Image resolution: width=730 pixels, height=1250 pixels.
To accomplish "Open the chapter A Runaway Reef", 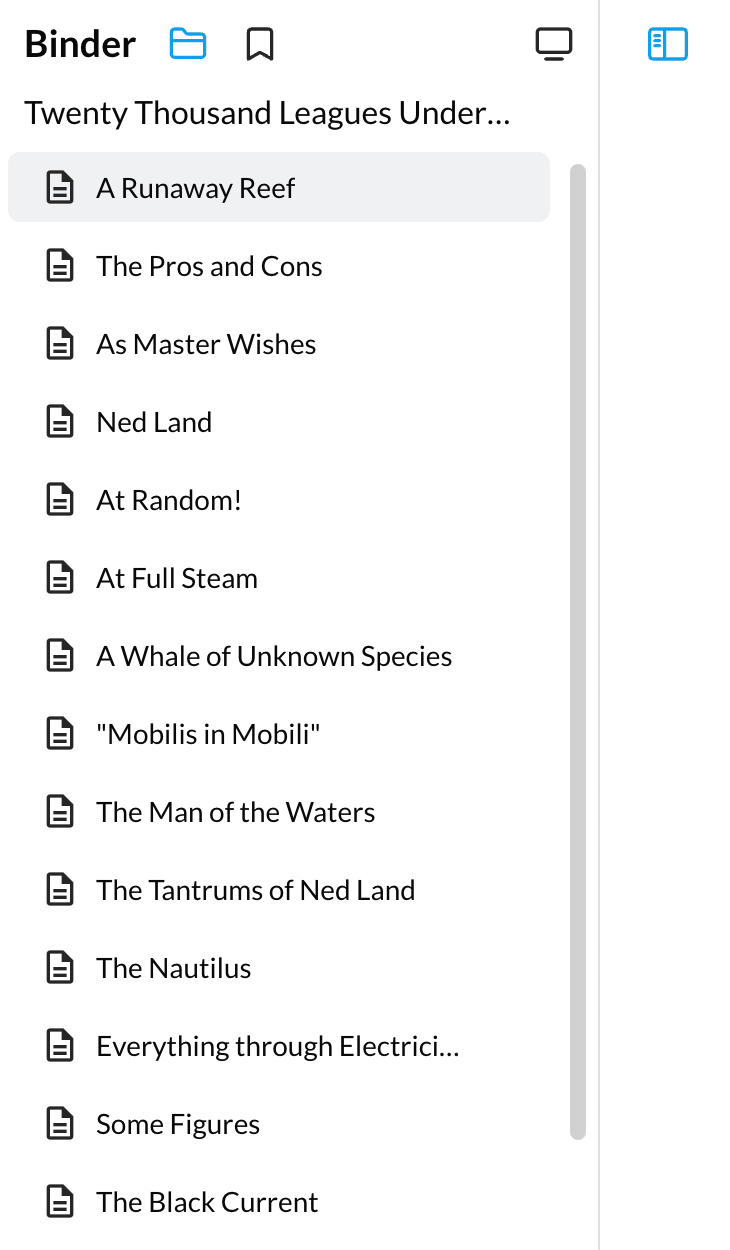I will 196,188.
